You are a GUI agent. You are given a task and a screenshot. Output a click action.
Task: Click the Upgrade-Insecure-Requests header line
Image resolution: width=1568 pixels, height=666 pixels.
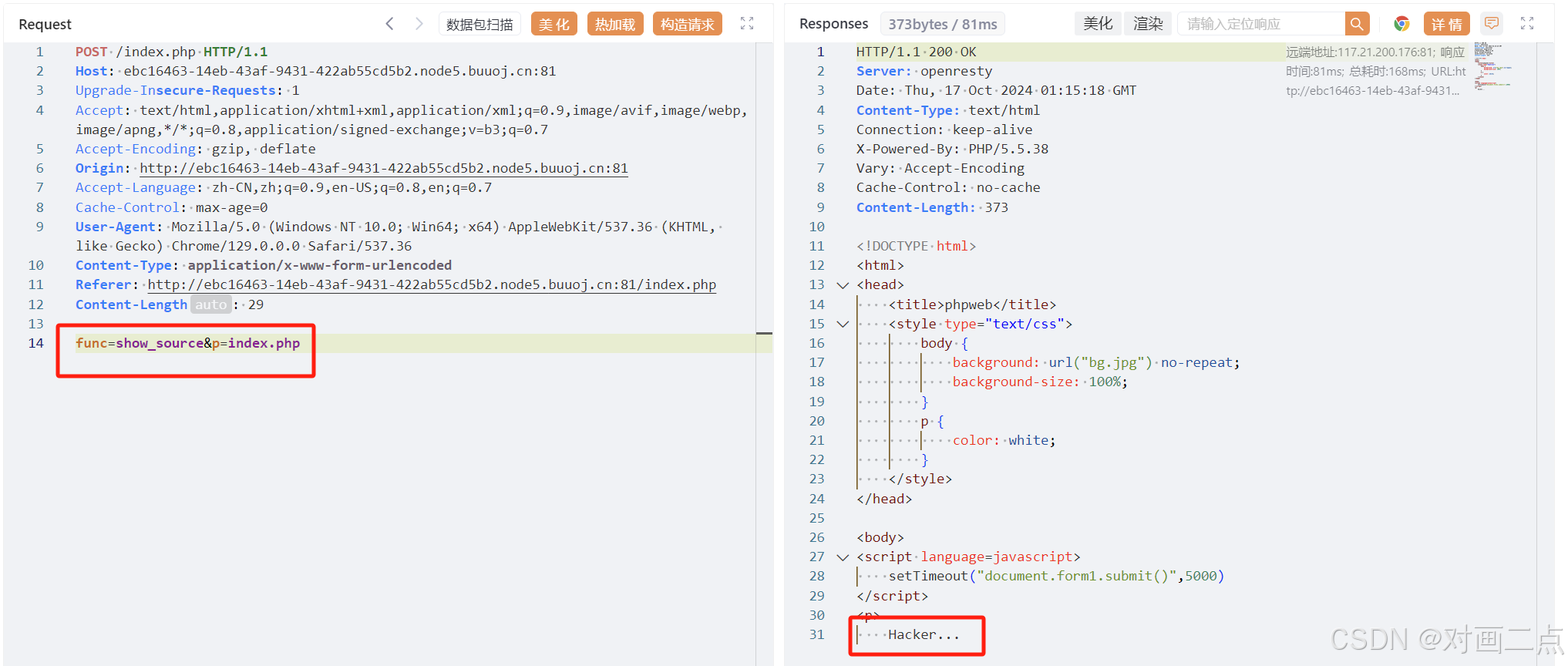coord(187,90)
